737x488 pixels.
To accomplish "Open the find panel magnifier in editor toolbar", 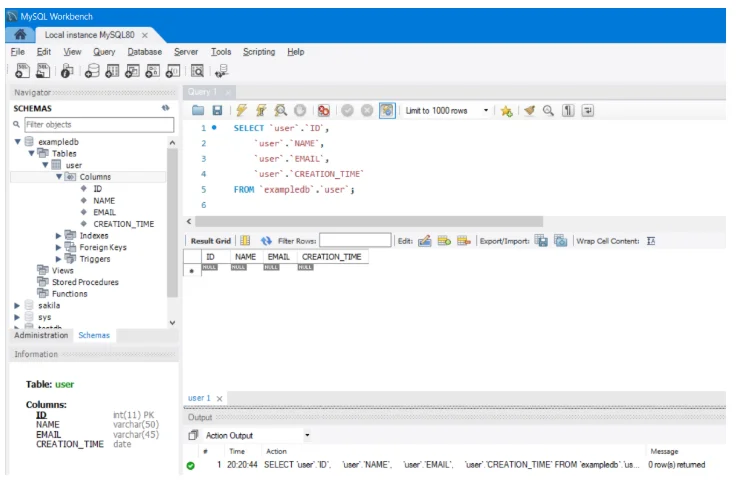I will [x=548, y=110].
